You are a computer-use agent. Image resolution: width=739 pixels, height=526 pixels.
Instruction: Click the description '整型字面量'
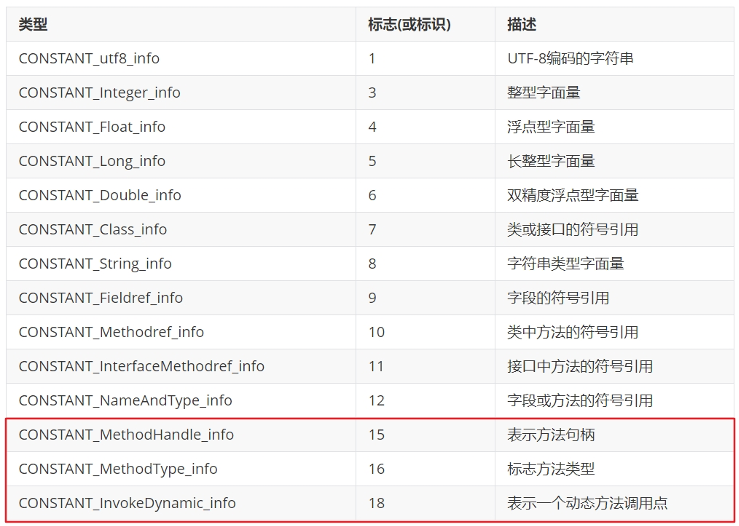[x=543, y=93]
